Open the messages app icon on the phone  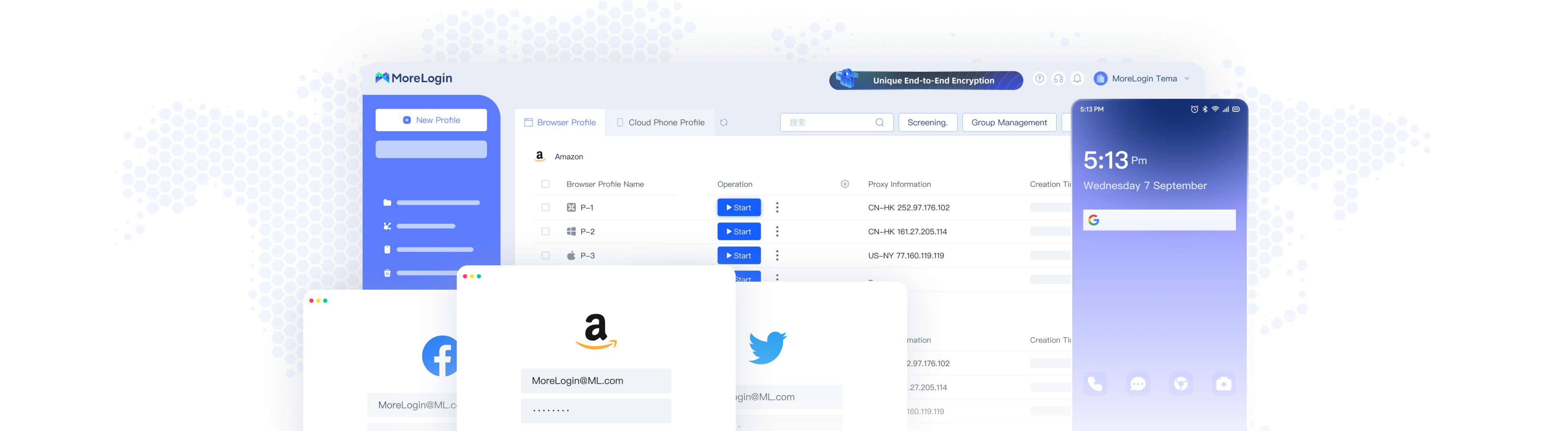coord(1138,384)
